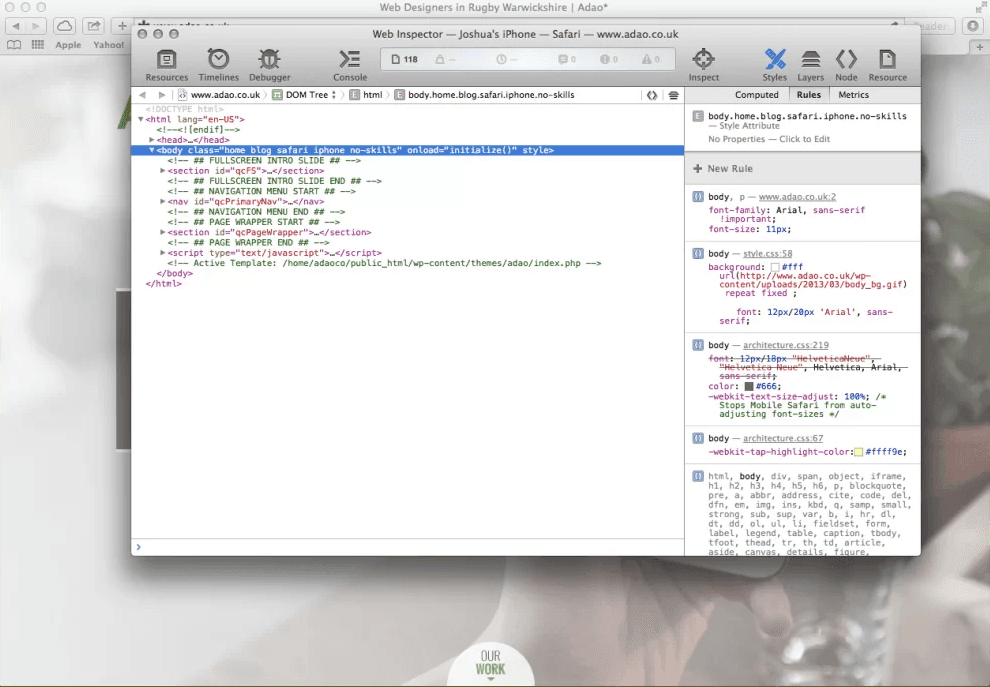Switch to the Computed tab
The width and height of the screenshot is (990, 687).
[756, 95]
